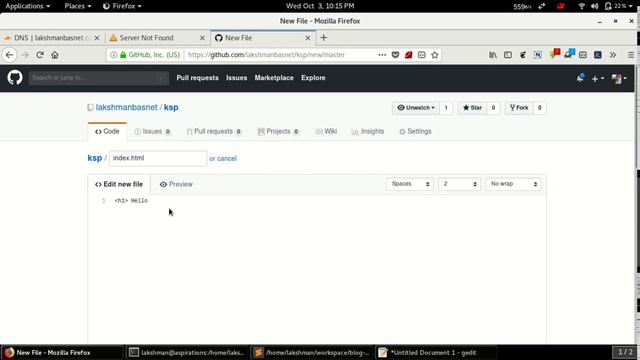Image resolution: width=640 pixels, height=360 pixels.
Task: Click the Pocket save icon in the URL bar
Action: click(395, 55)
